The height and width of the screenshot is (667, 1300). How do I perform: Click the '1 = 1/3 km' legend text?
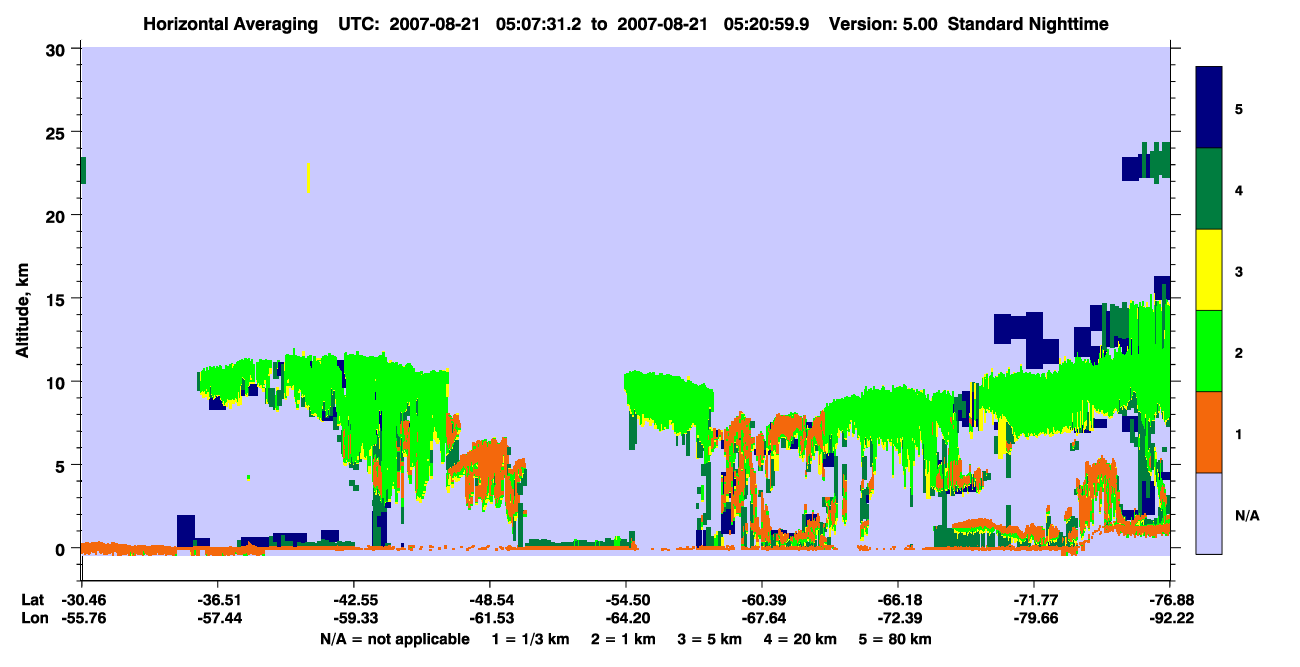pos(531,639)
